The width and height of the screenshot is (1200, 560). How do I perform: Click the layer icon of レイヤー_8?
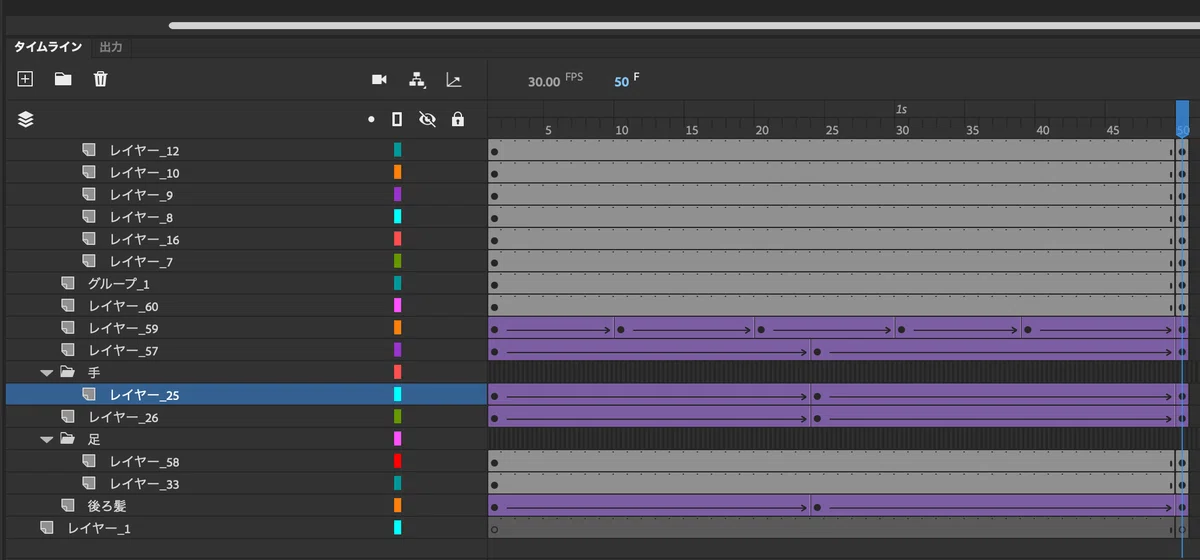[x=89, y=216]
